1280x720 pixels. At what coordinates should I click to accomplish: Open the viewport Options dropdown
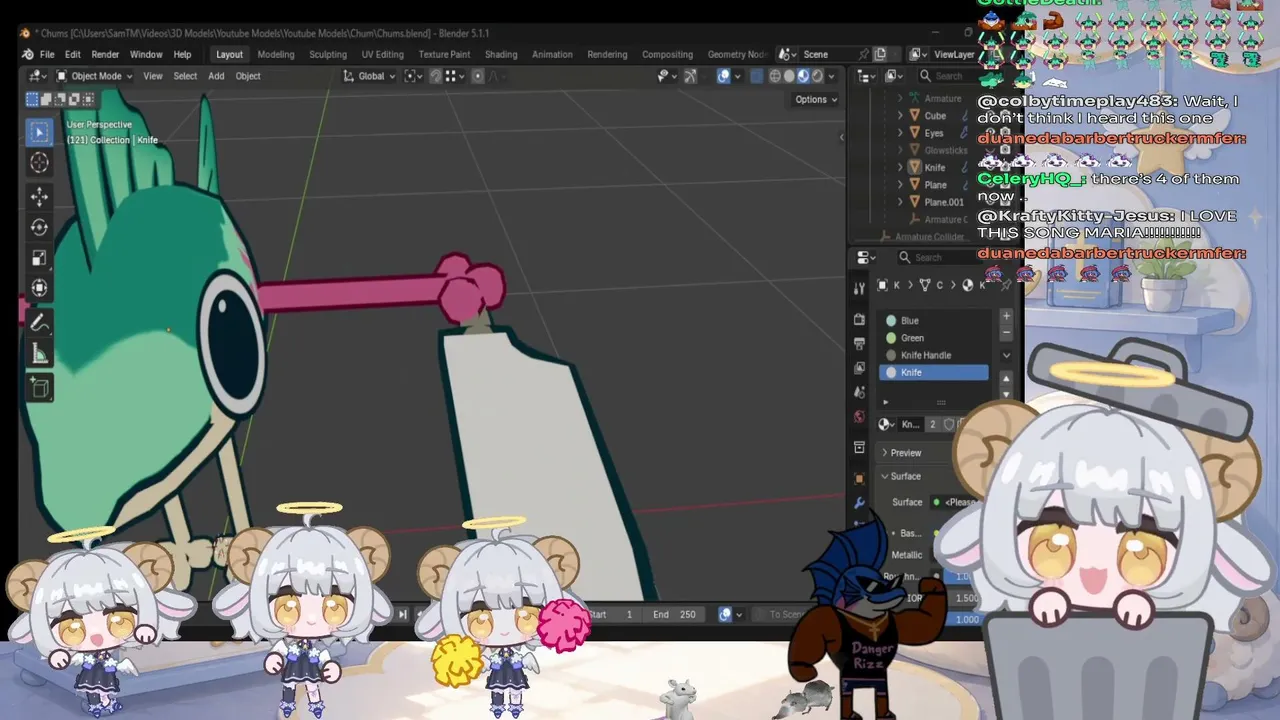pyautogui.click(x=816, y=99)
